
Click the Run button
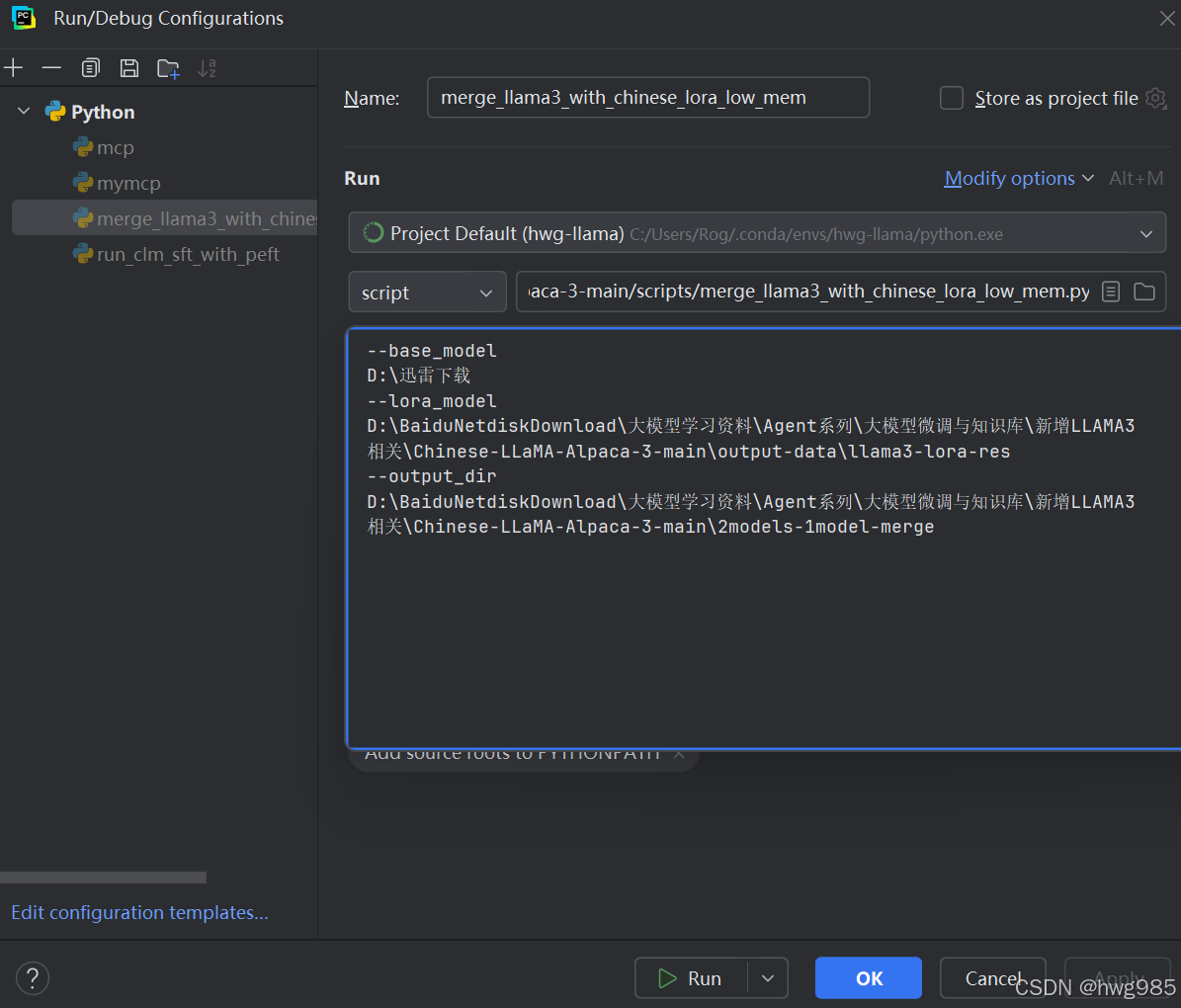coord(692,978)
